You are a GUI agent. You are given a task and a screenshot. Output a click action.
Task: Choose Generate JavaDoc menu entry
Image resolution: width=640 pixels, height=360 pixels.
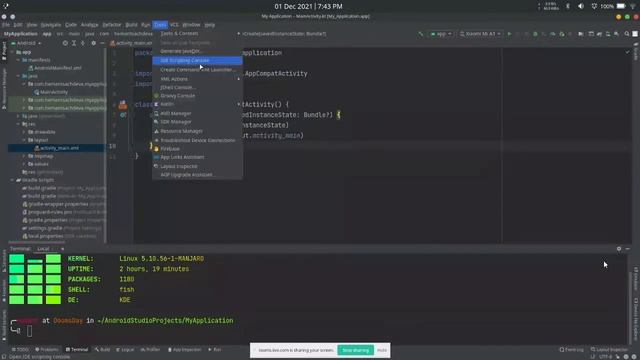(198, 51)
